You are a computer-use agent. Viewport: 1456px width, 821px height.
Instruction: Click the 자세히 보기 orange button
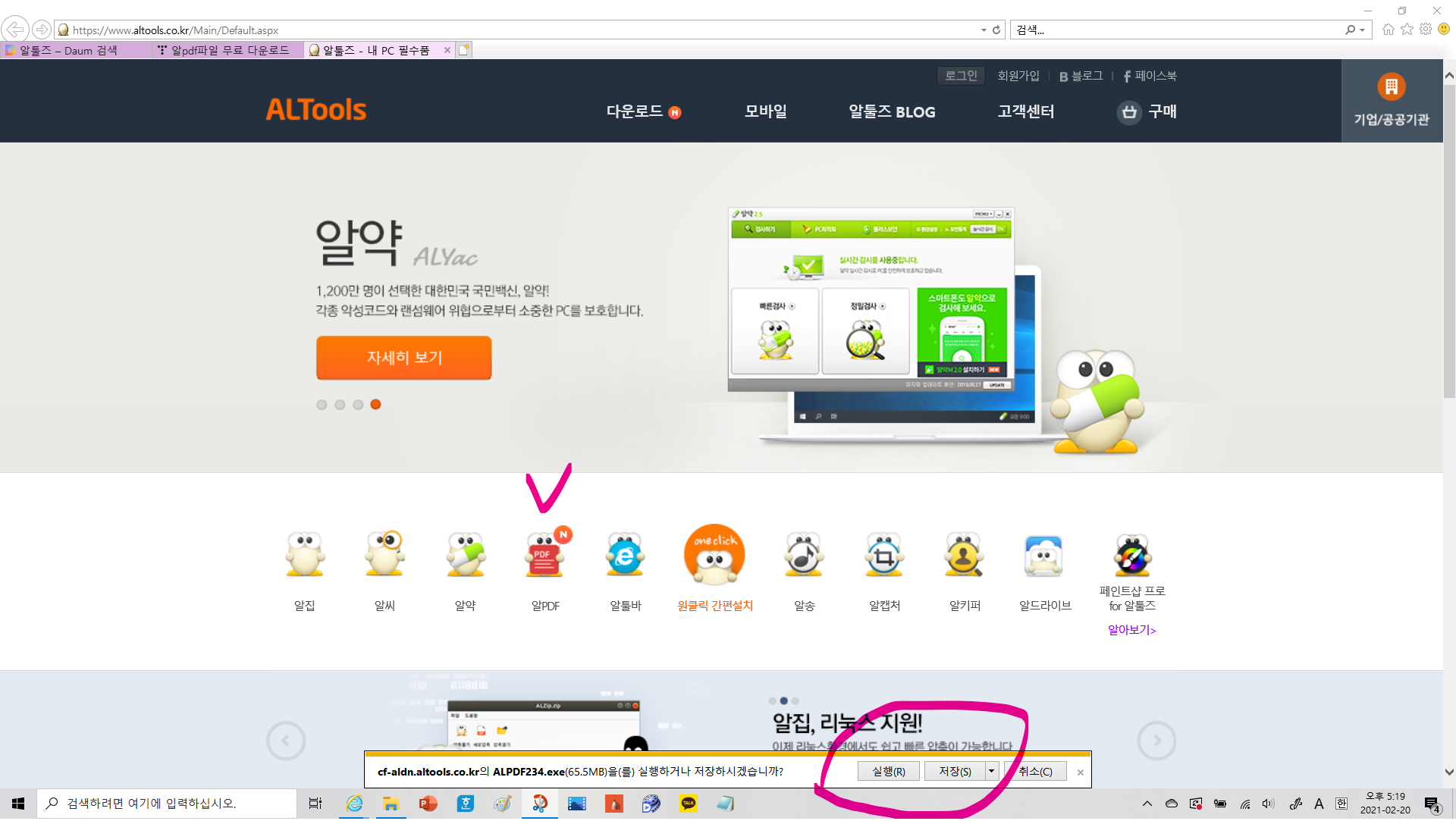(403, 358)
